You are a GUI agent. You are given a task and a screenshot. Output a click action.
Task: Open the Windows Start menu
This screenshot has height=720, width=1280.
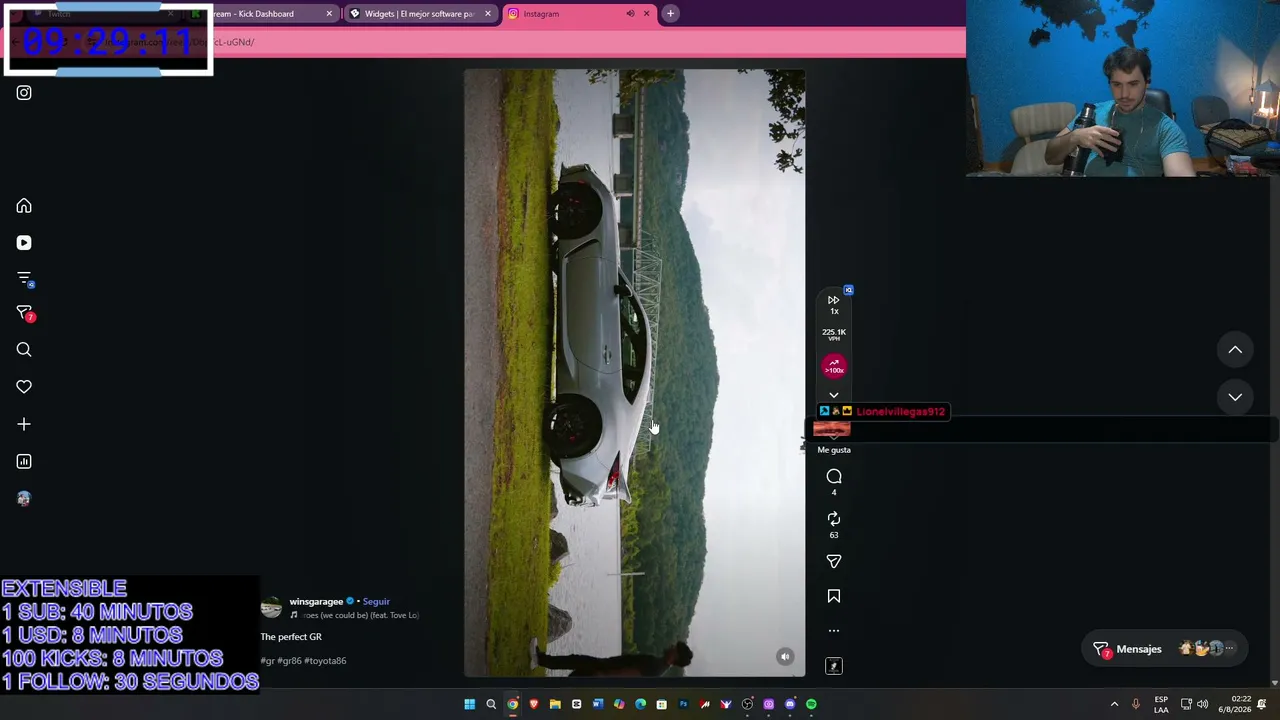[x=469, y=705]
